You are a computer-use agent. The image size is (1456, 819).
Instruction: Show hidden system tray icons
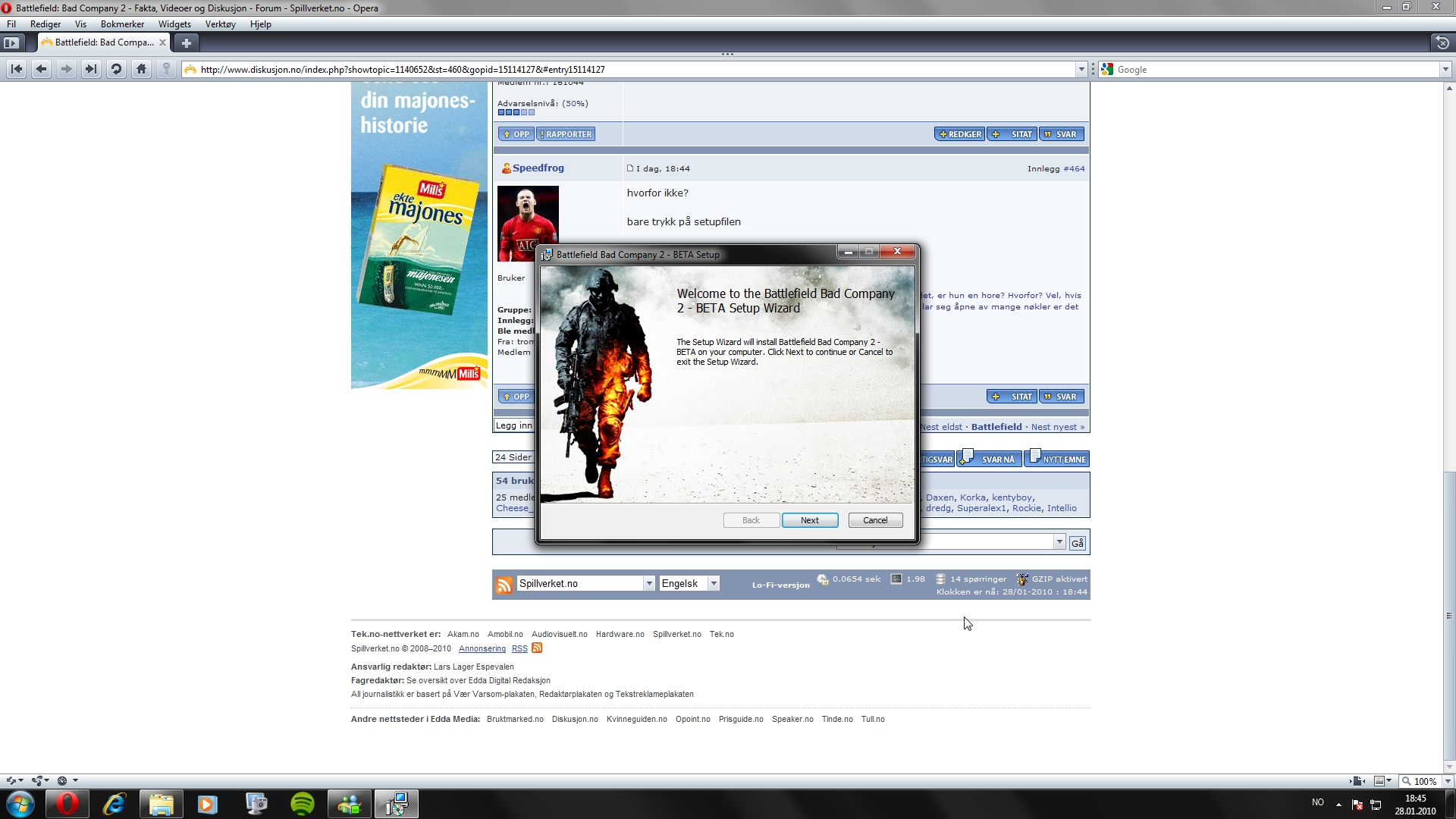point(1338,804)
